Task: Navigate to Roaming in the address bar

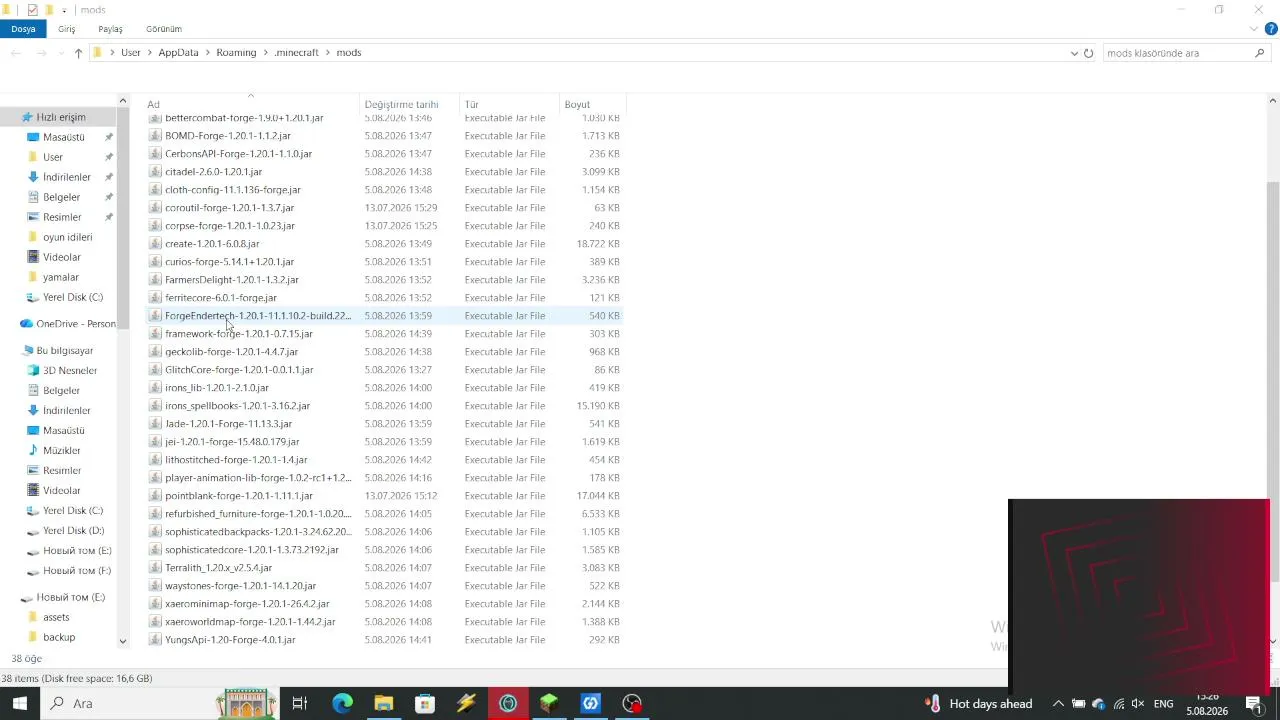Action: pyautogui.click(x=236, y=53)
